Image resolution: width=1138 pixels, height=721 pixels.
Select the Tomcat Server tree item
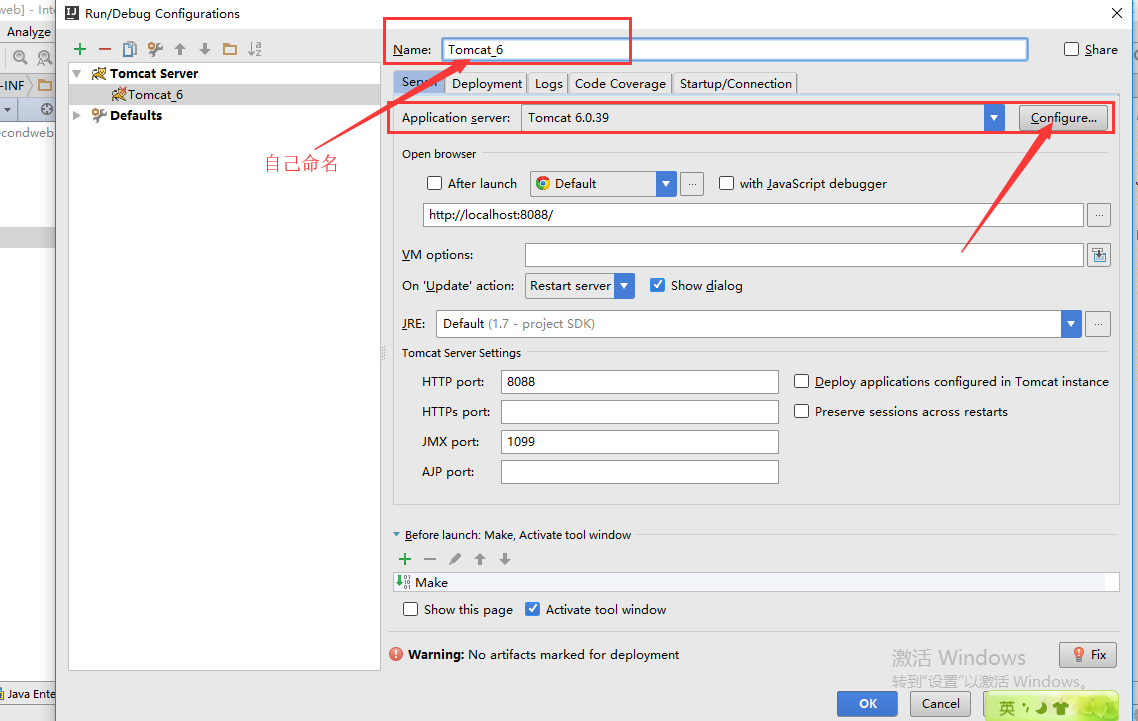154,73
